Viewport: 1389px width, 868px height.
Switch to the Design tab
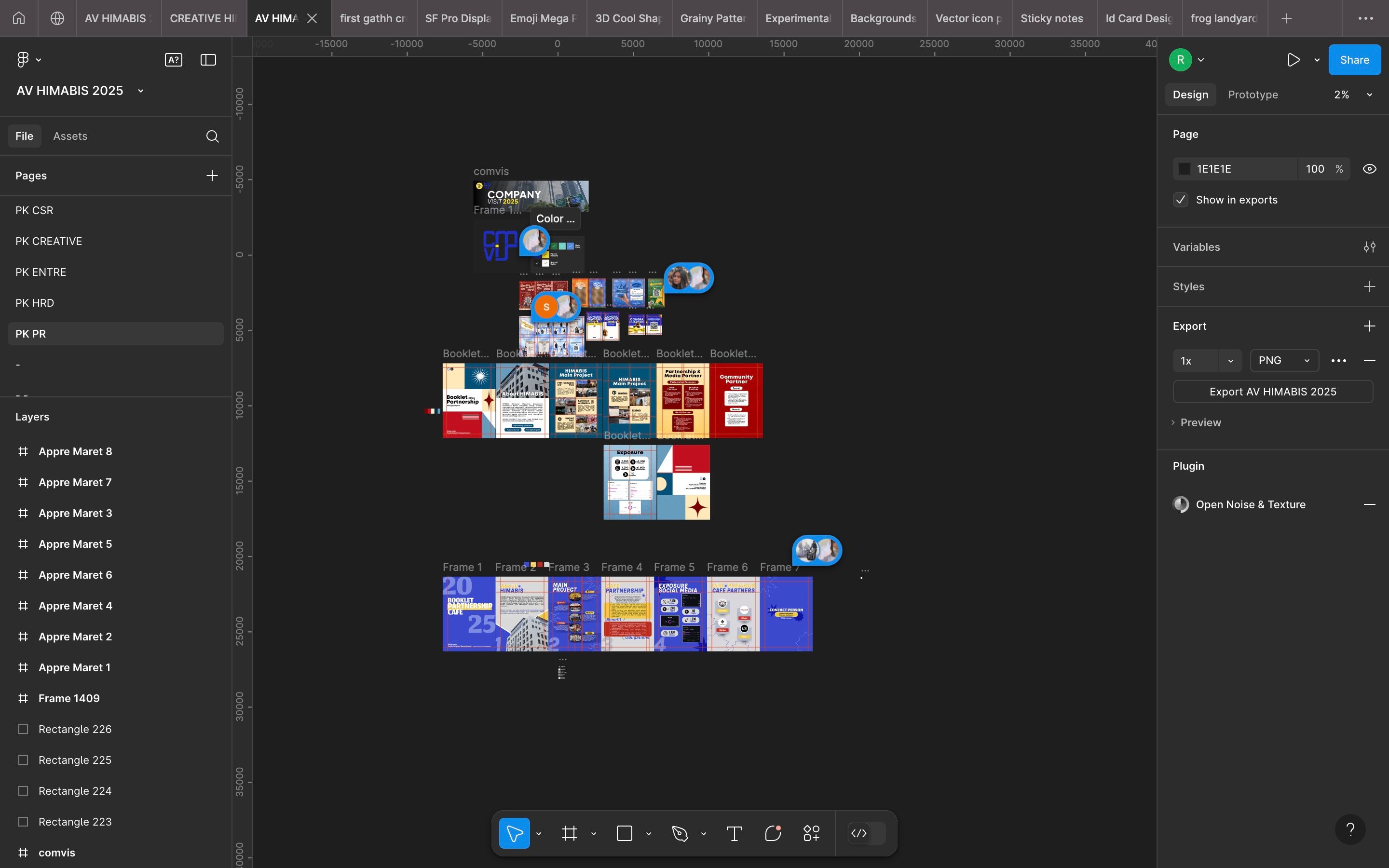(1190, 95)
